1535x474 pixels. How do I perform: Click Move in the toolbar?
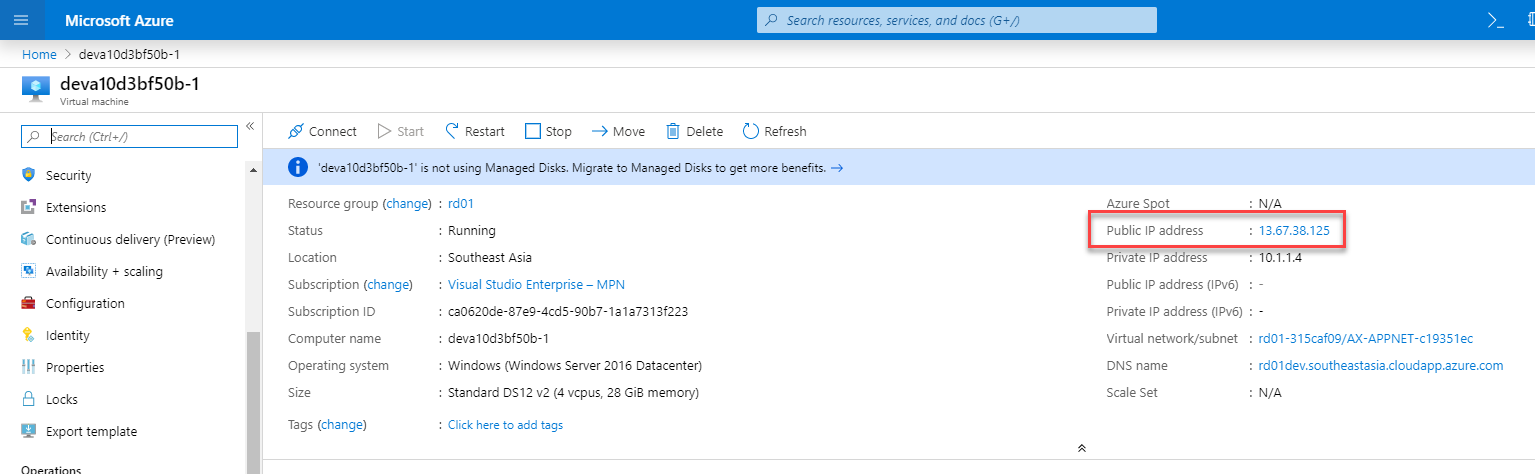pos(618,131)
